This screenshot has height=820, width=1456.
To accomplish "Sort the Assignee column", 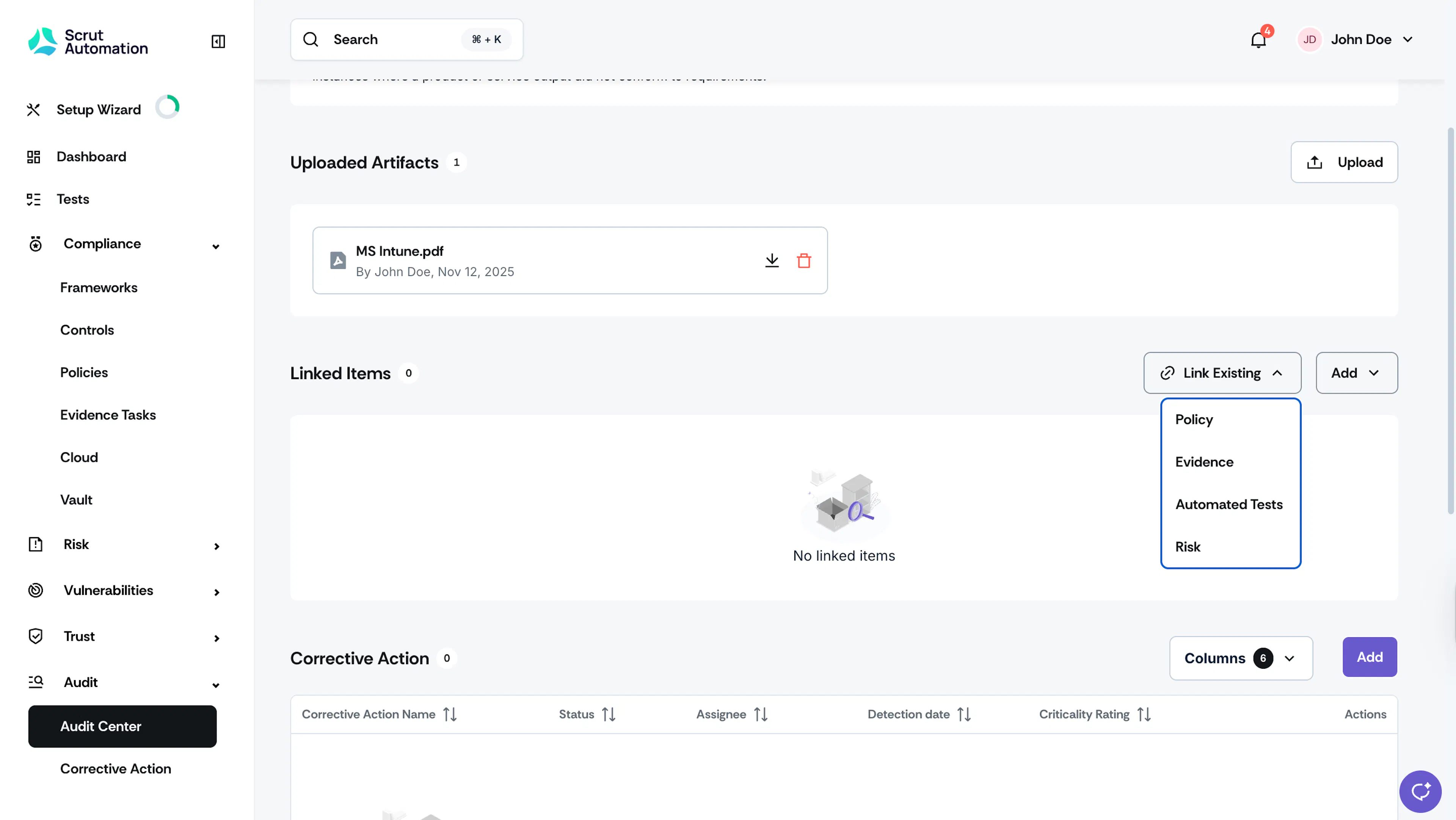I will [x=761, y=714].
